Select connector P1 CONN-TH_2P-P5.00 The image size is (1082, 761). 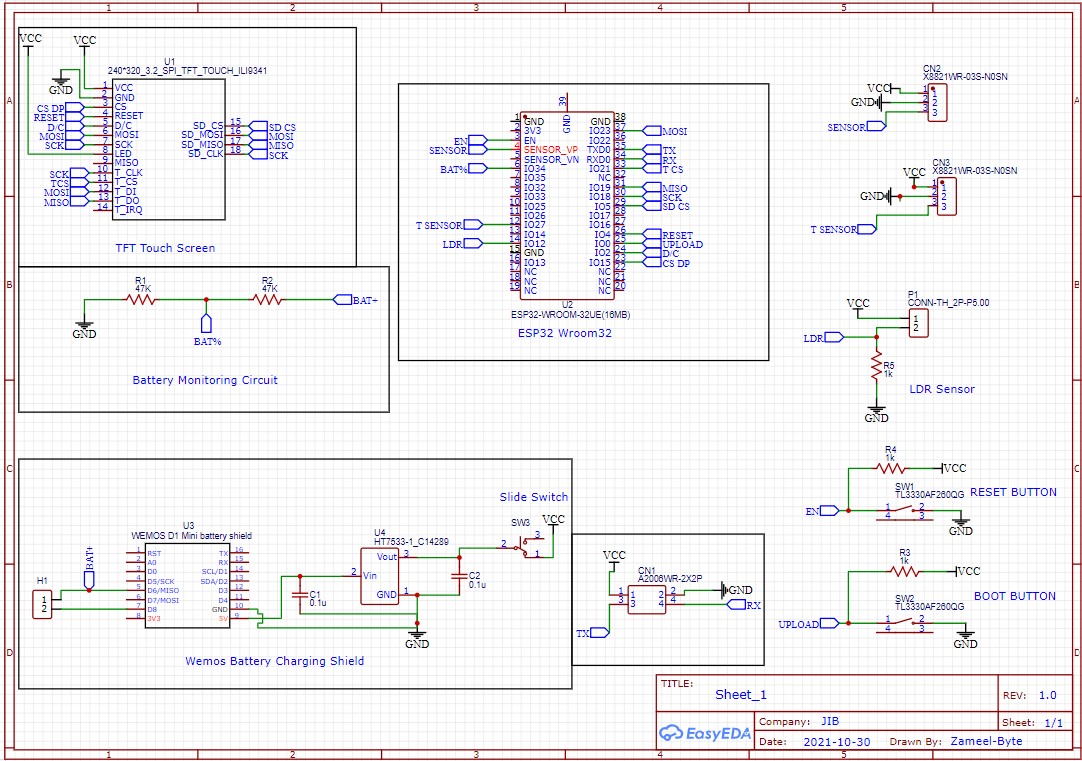click(x=918, y=323)
